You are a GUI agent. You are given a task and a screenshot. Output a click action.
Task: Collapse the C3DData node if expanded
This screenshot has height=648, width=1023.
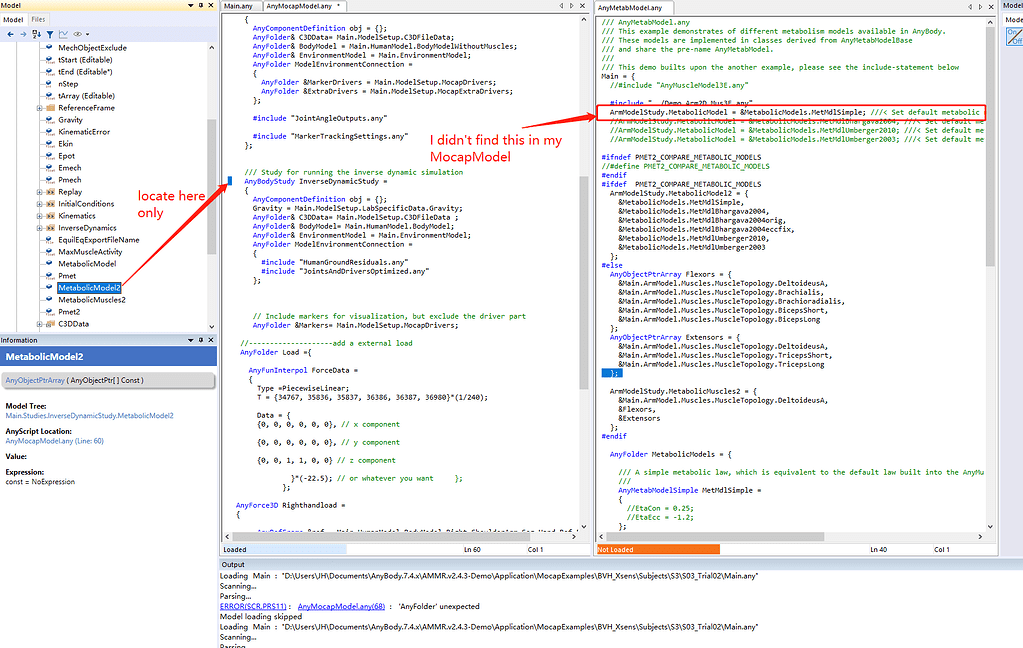[x=39, y=322]
